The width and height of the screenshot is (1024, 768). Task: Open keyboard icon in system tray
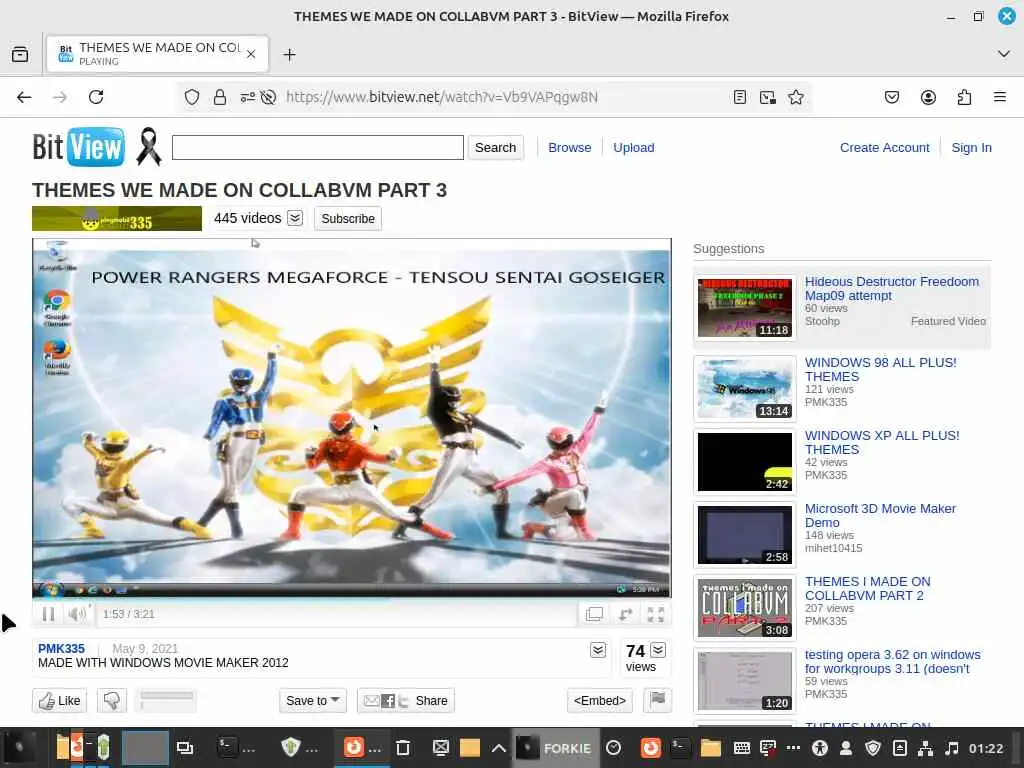pyautogui.click(x=741, y=748)
